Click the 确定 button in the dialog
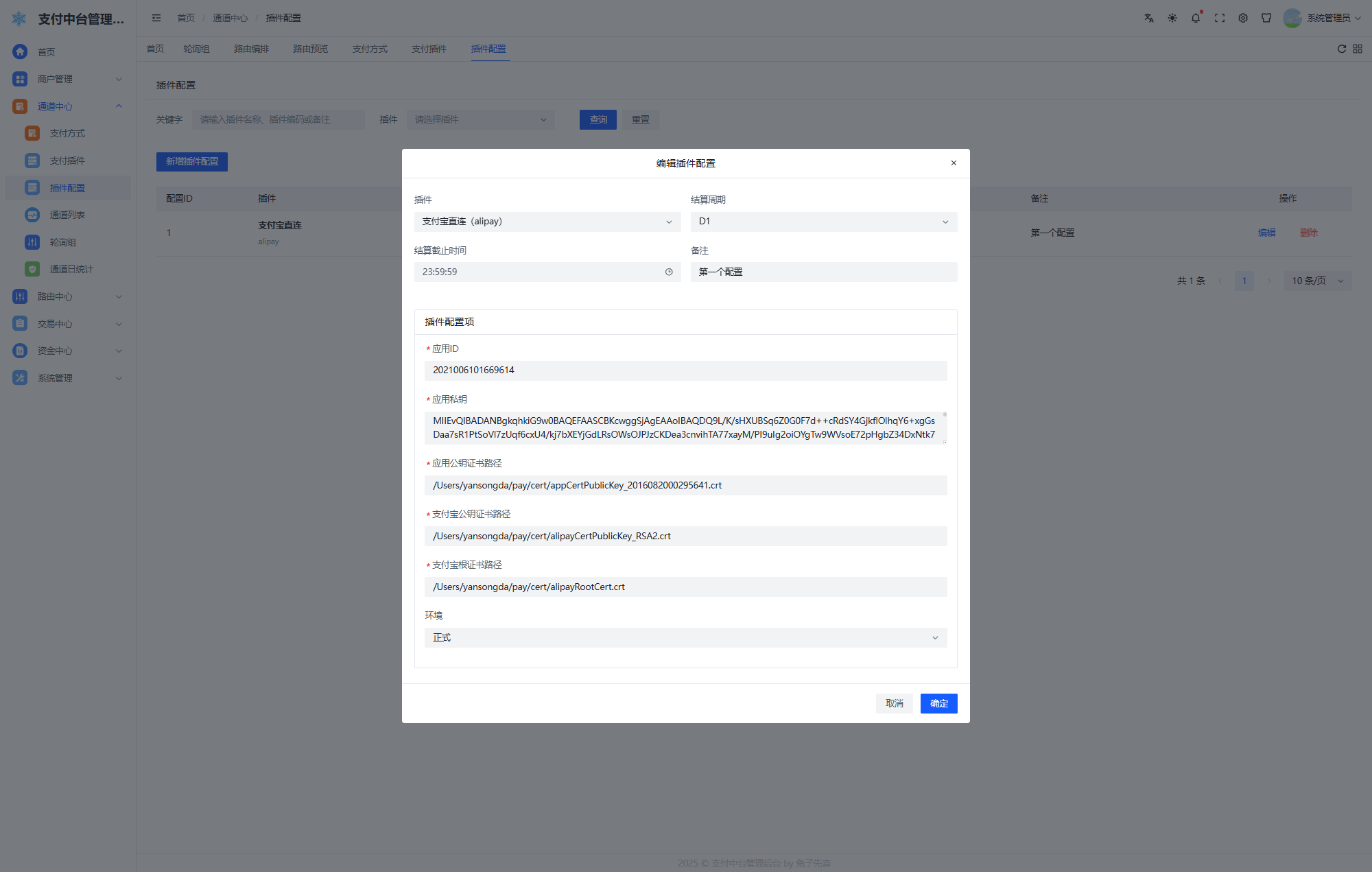The image size is (1372, 872). click(x=938, y=703)
